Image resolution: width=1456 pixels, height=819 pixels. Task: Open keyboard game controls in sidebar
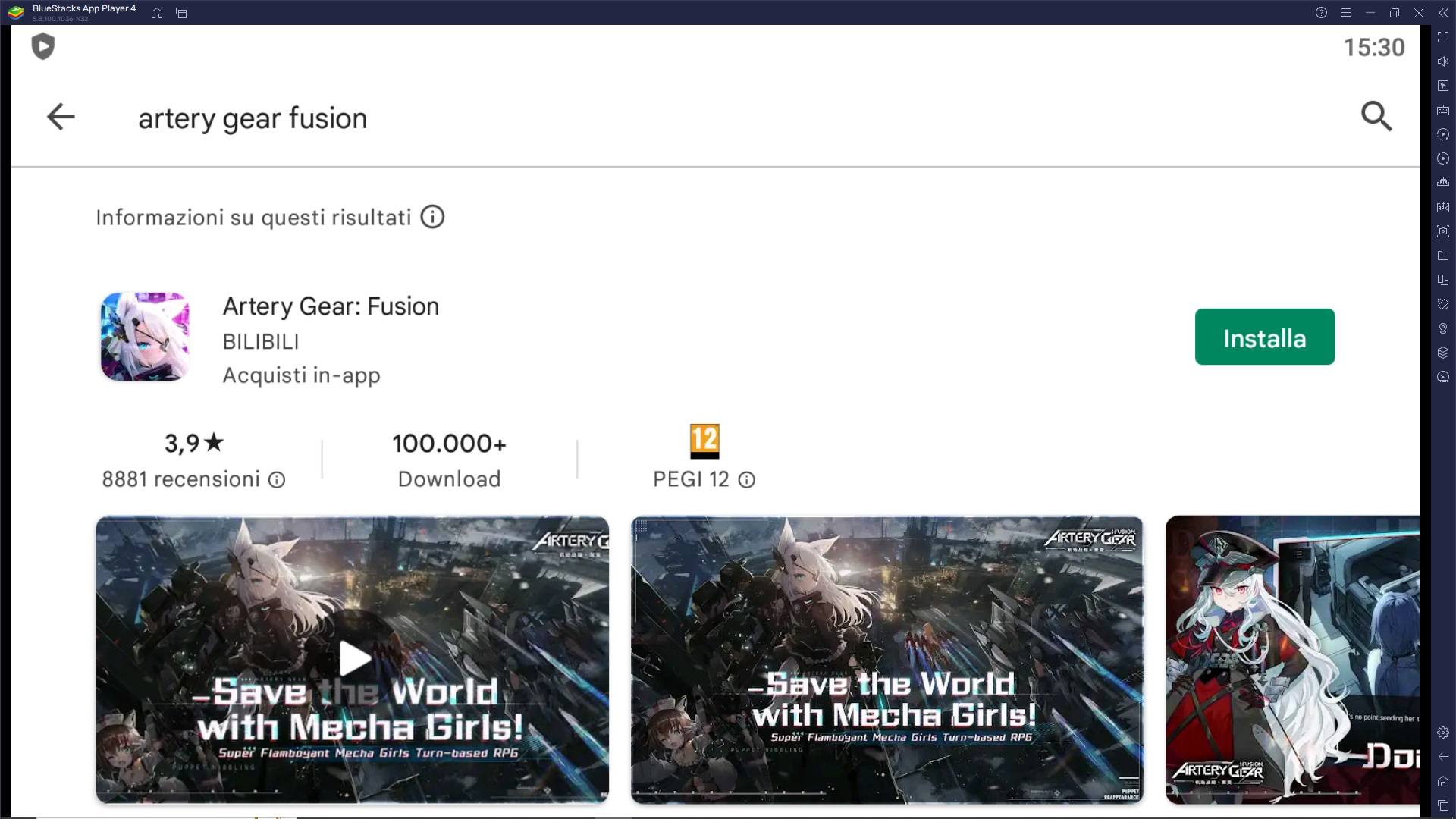1443,110
